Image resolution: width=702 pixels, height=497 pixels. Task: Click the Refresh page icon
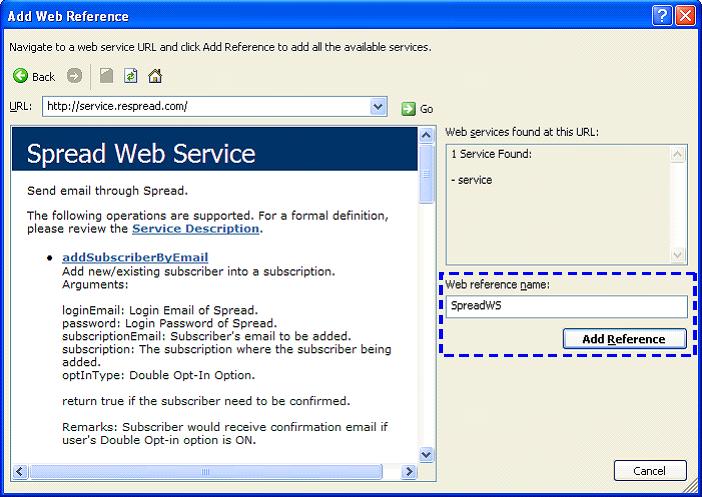130,76
